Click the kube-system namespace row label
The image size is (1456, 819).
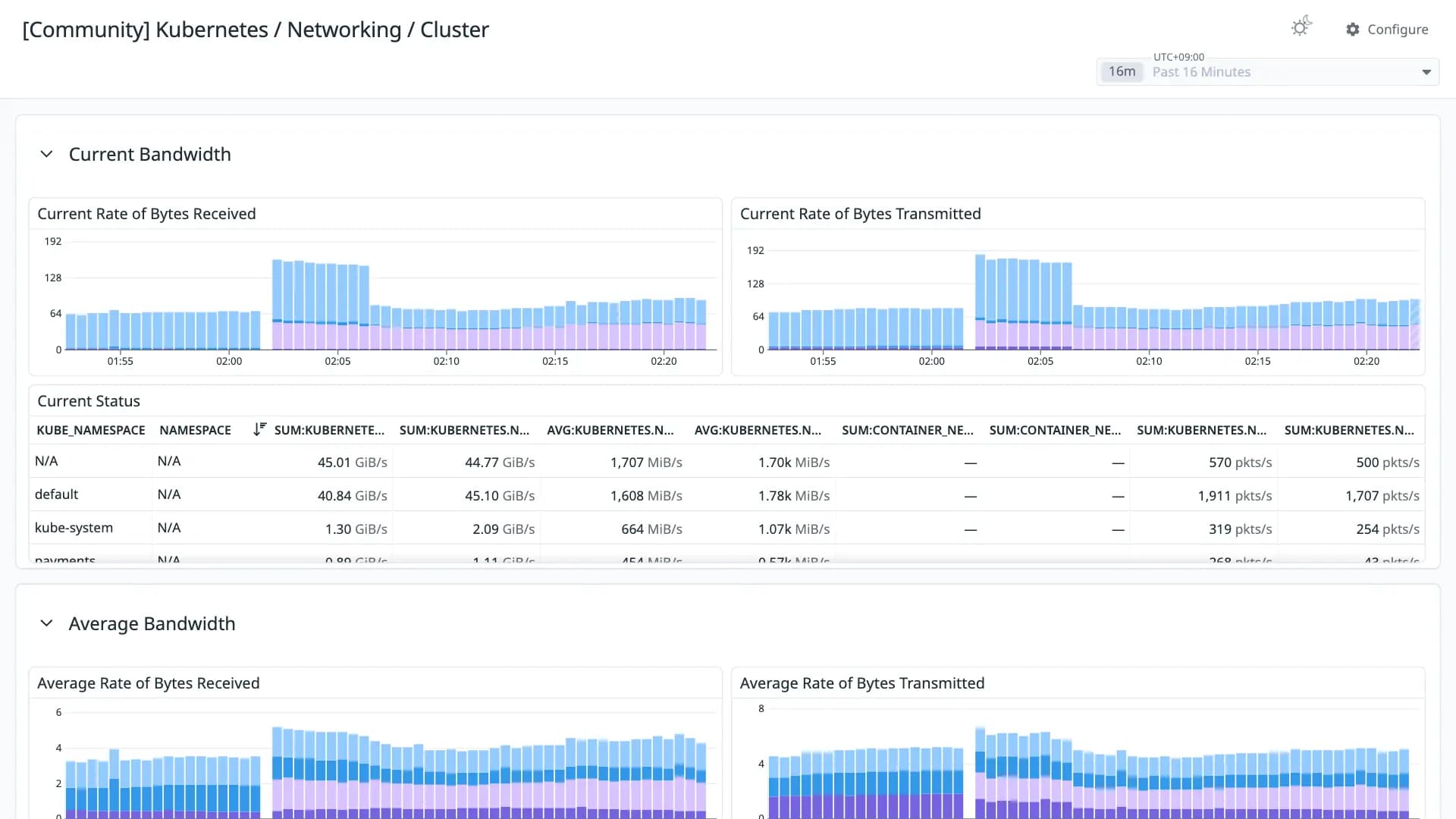74,528
